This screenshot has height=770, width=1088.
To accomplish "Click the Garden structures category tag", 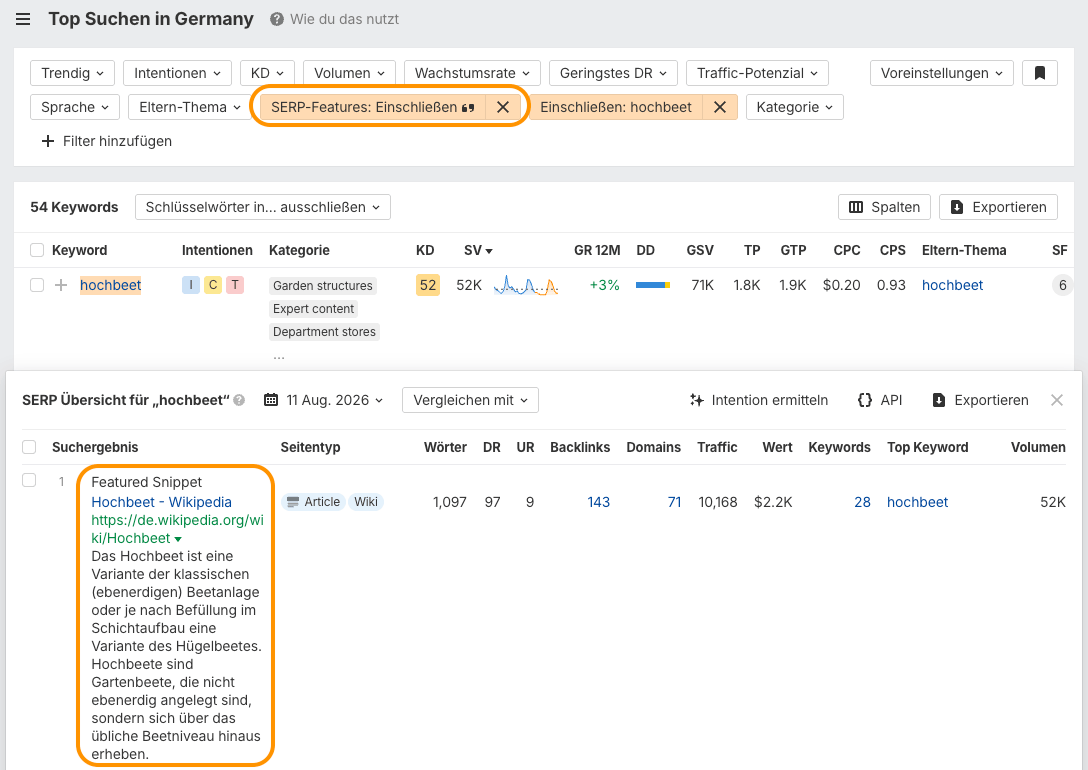I will tap(323, 286).
